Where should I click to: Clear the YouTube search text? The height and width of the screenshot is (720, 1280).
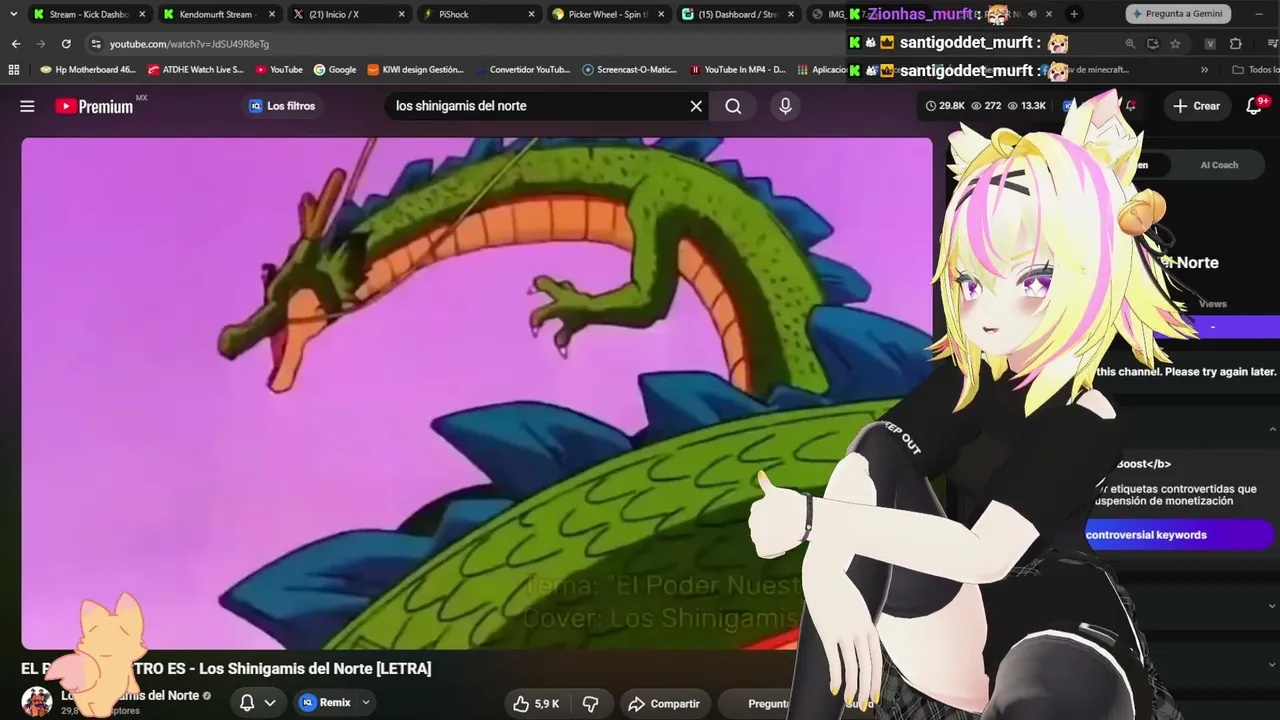(x=696, y=106)
